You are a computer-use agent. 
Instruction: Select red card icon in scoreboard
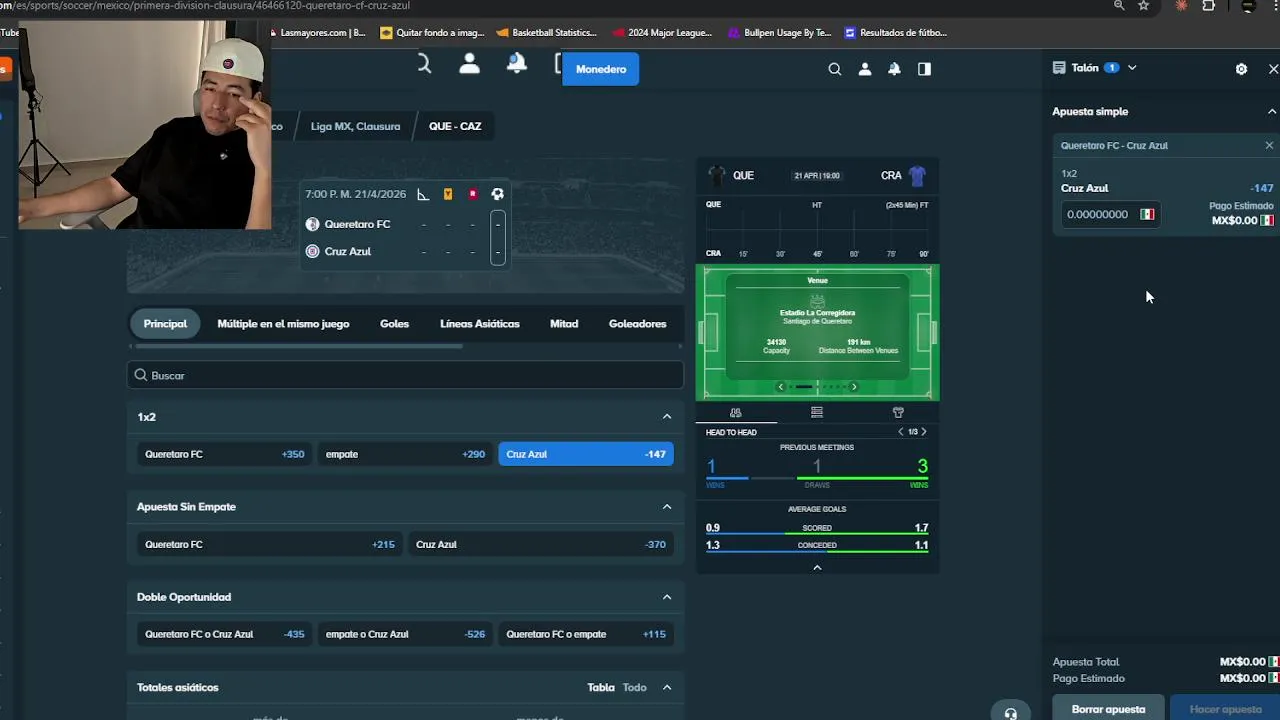click(473, 194)
